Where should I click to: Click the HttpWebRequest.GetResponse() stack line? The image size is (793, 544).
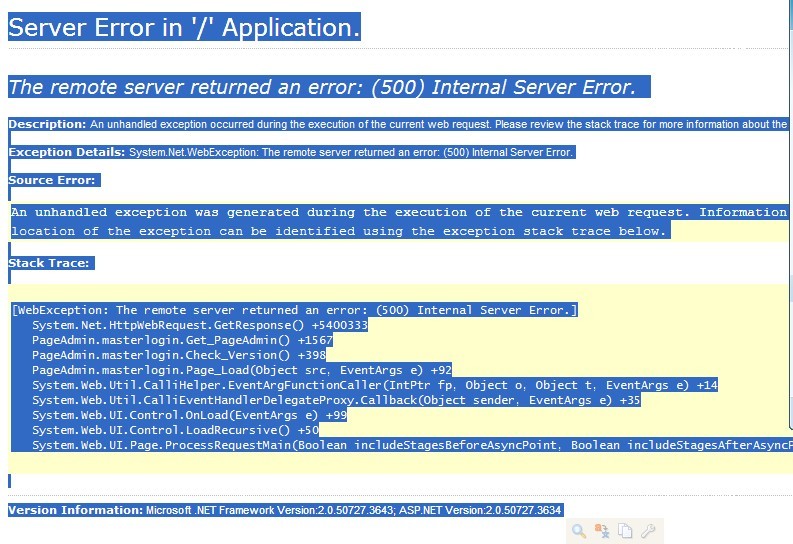[199, 325]
